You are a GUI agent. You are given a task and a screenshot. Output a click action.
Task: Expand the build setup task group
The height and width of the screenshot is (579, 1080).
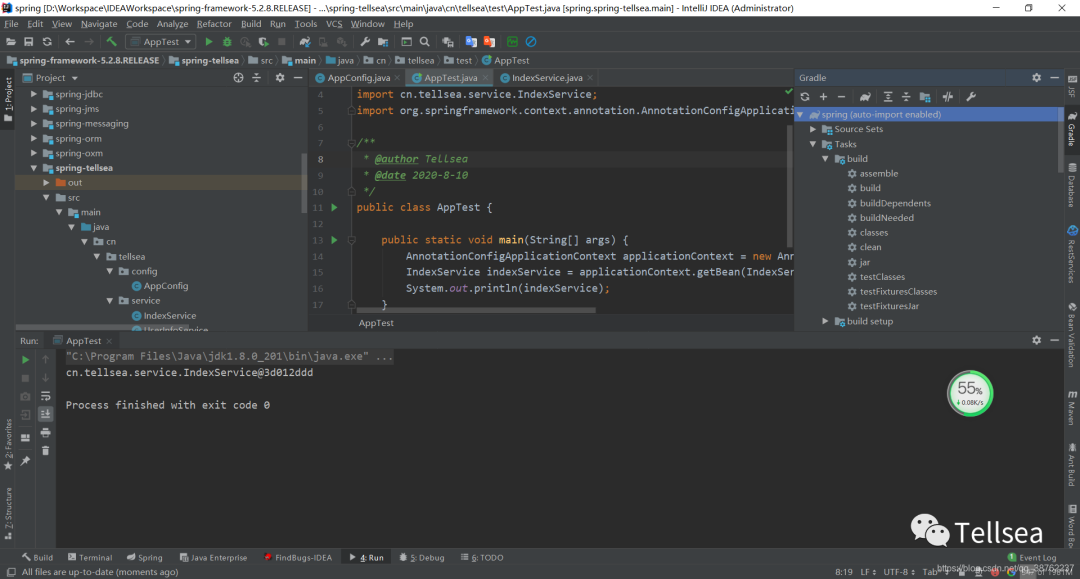[x=826, y=321]
